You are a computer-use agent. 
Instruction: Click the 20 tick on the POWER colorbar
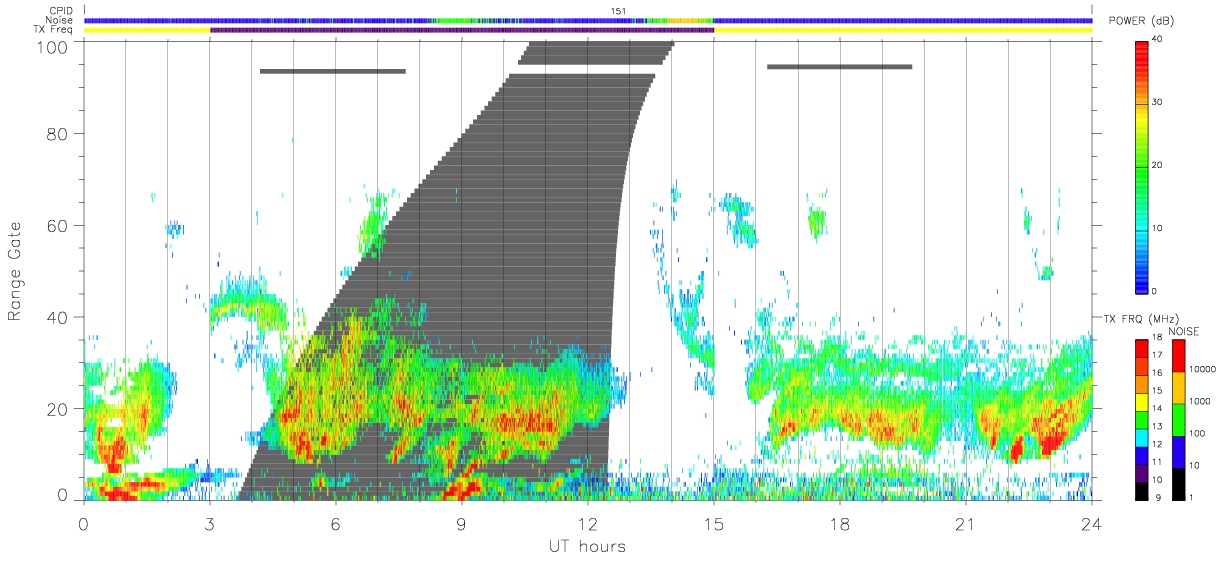(x=1158, y=165)
